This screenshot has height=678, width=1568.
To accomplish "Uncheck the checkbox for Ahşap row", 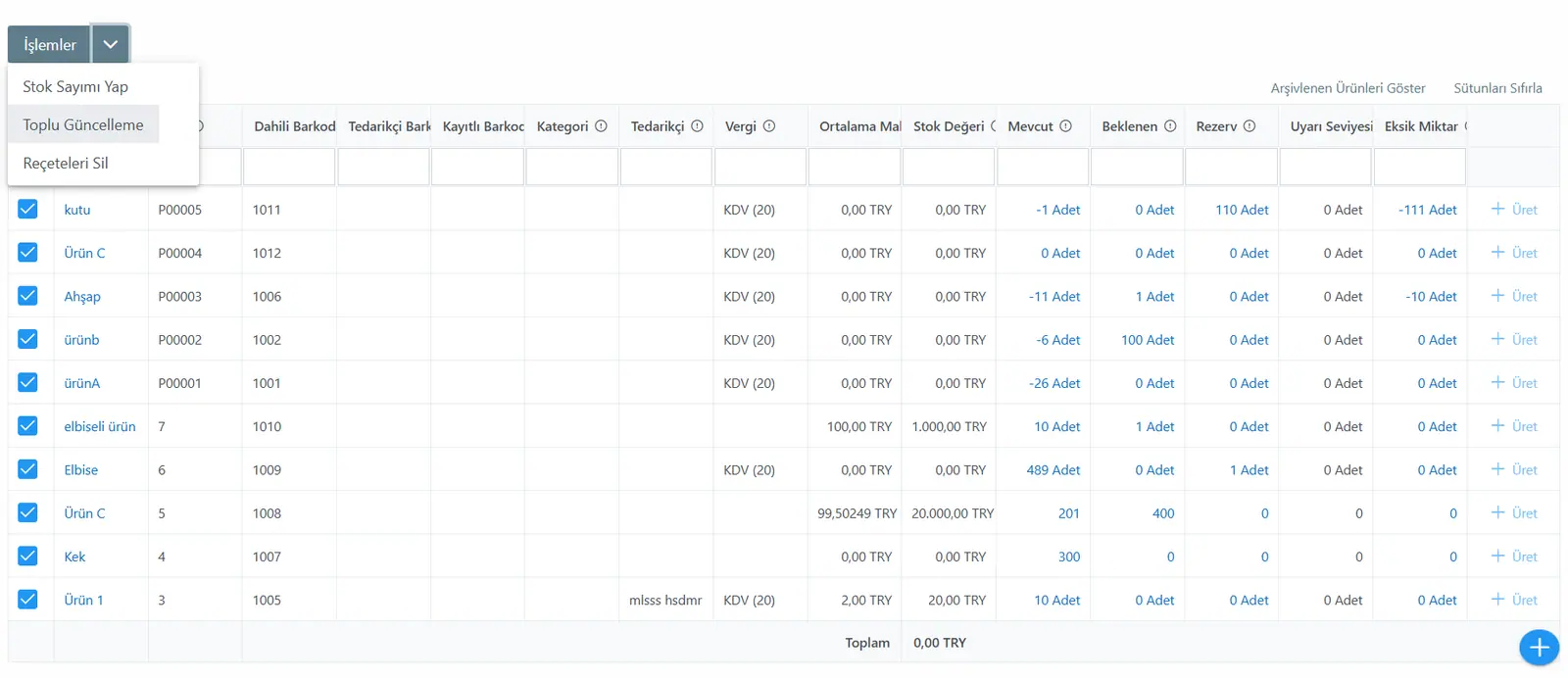I will pos(27,296).
